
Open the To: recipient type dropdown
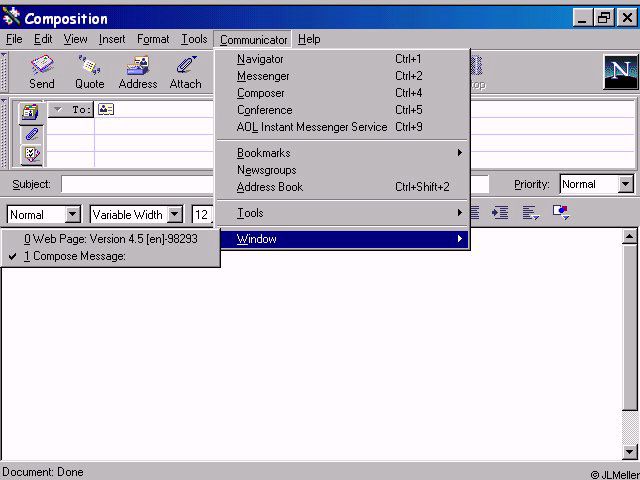click(x=71, y=110)
